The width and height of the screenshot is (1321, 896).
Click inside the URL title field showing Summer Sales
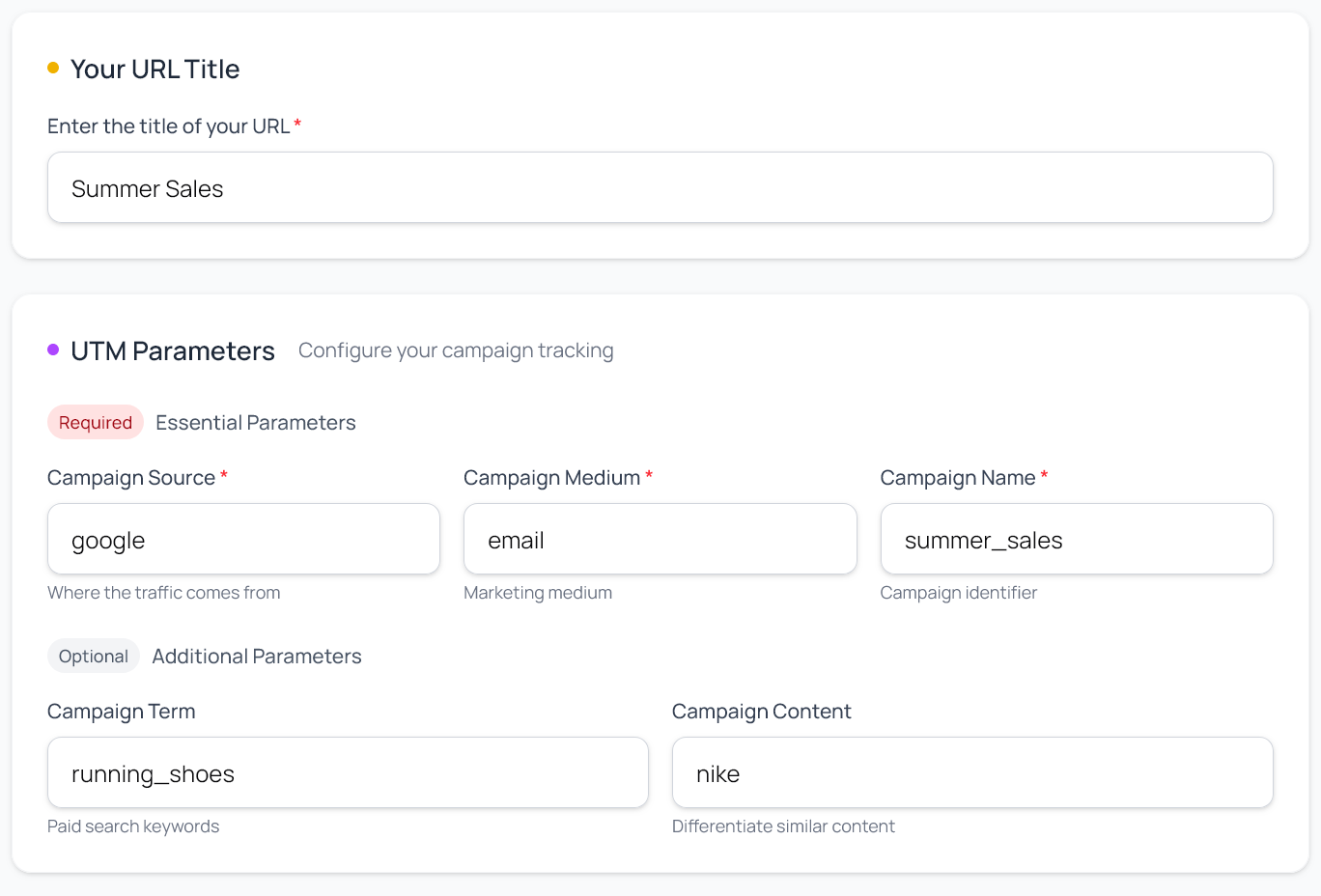click(x=660, y=187)
